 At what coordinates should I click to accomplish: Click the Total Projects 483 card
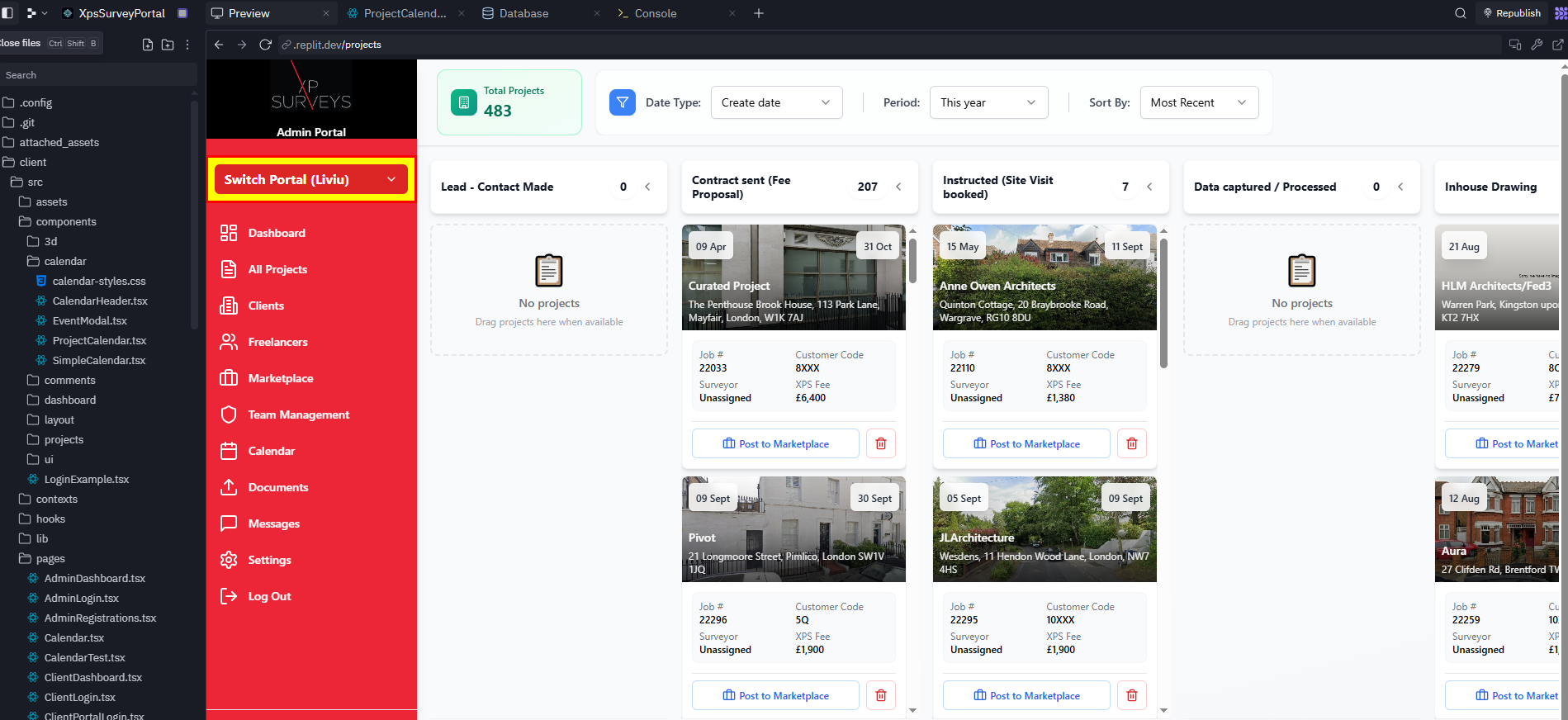tap(509, 102)
